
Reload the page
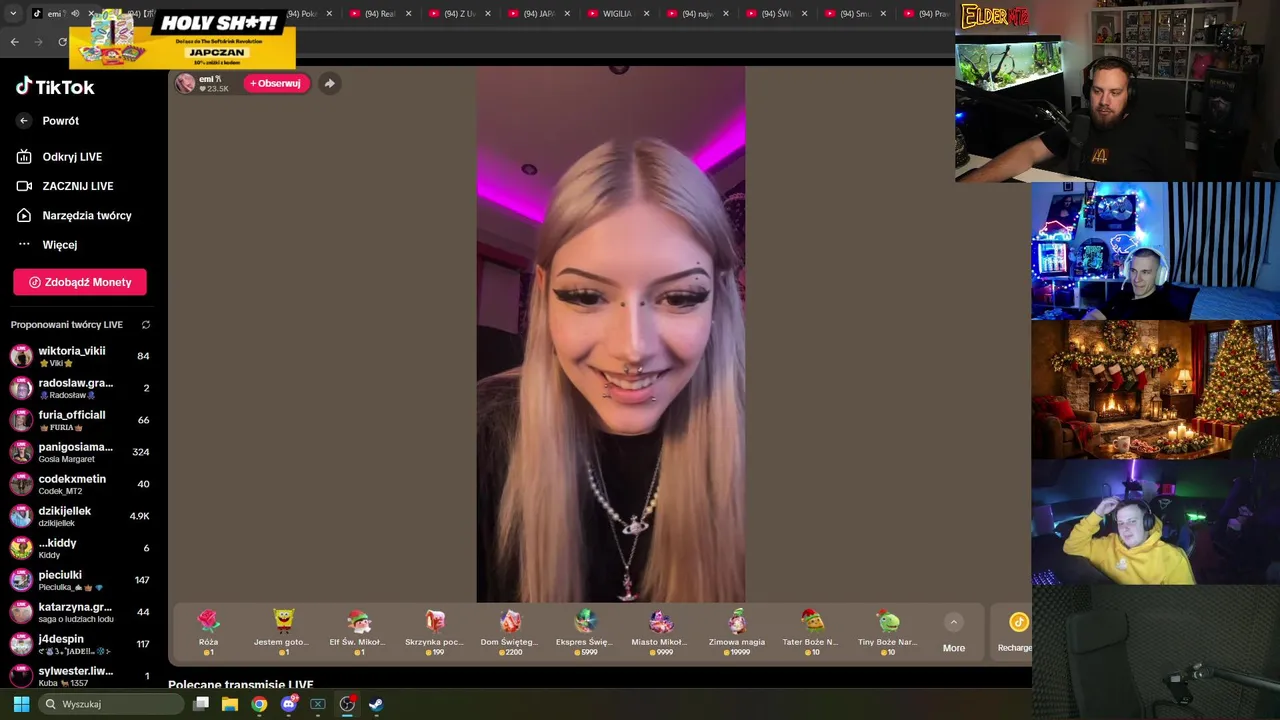pyautogui.click(x=62, y=42)
